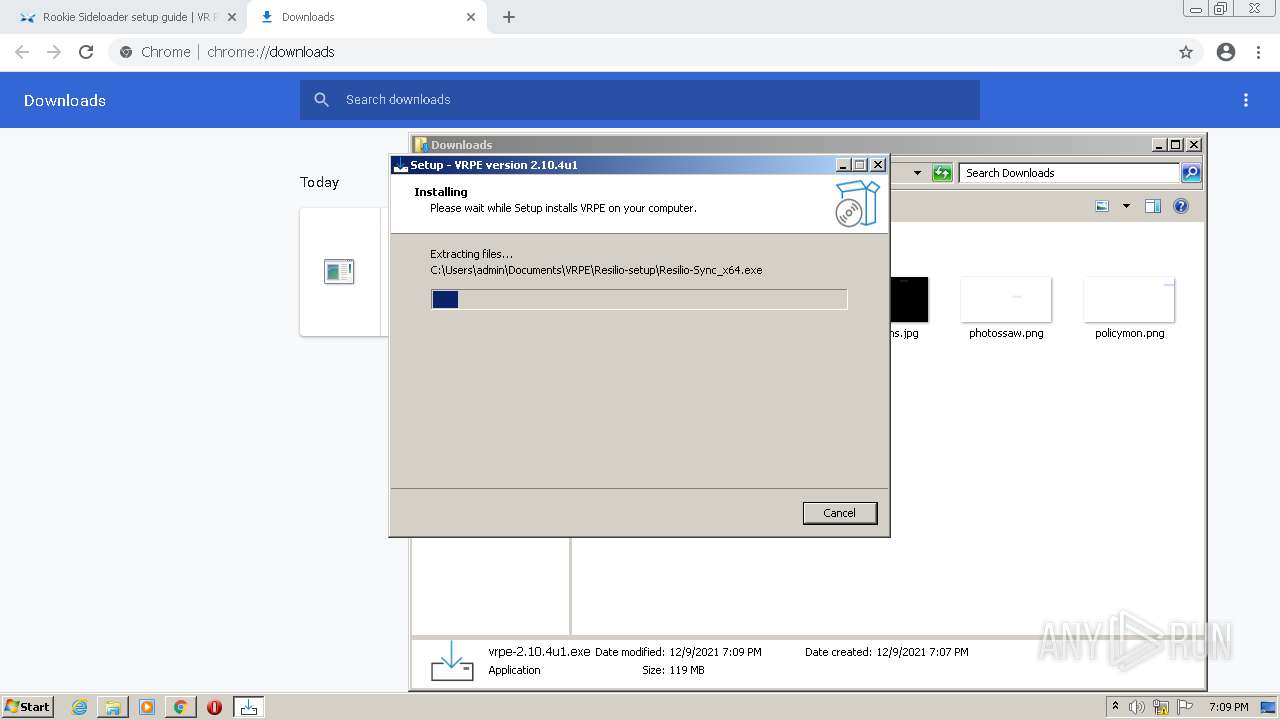This screenshot has width=1280, height=720.
Task: Open Windows Explorer from the taskbar
Action: pyautogui.click(x=113, y=707)
